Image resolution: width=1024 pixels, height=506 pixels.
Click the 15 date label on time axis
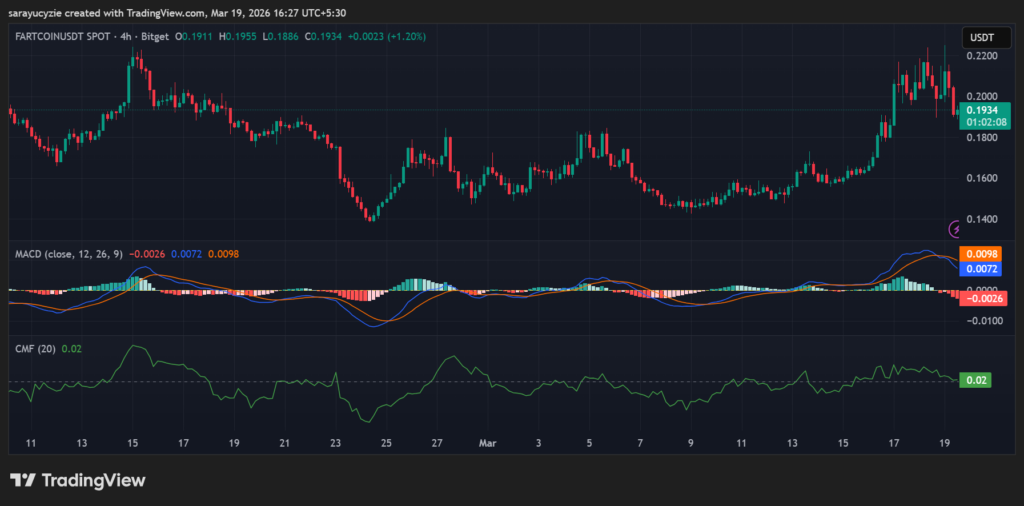point(132,441)
